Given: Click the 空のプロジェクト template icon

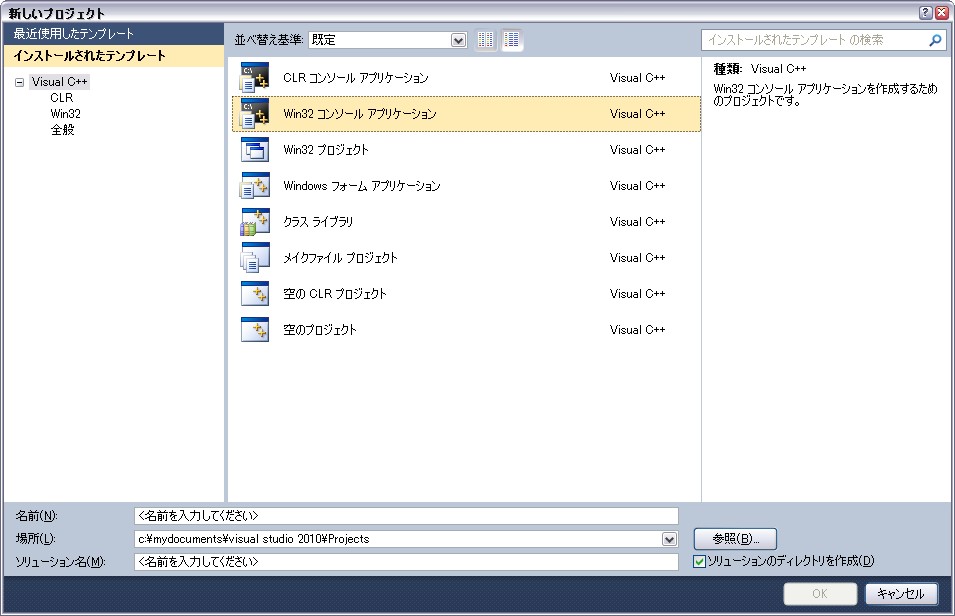Looking at the screenshot, I should click(x=255, y=329).
